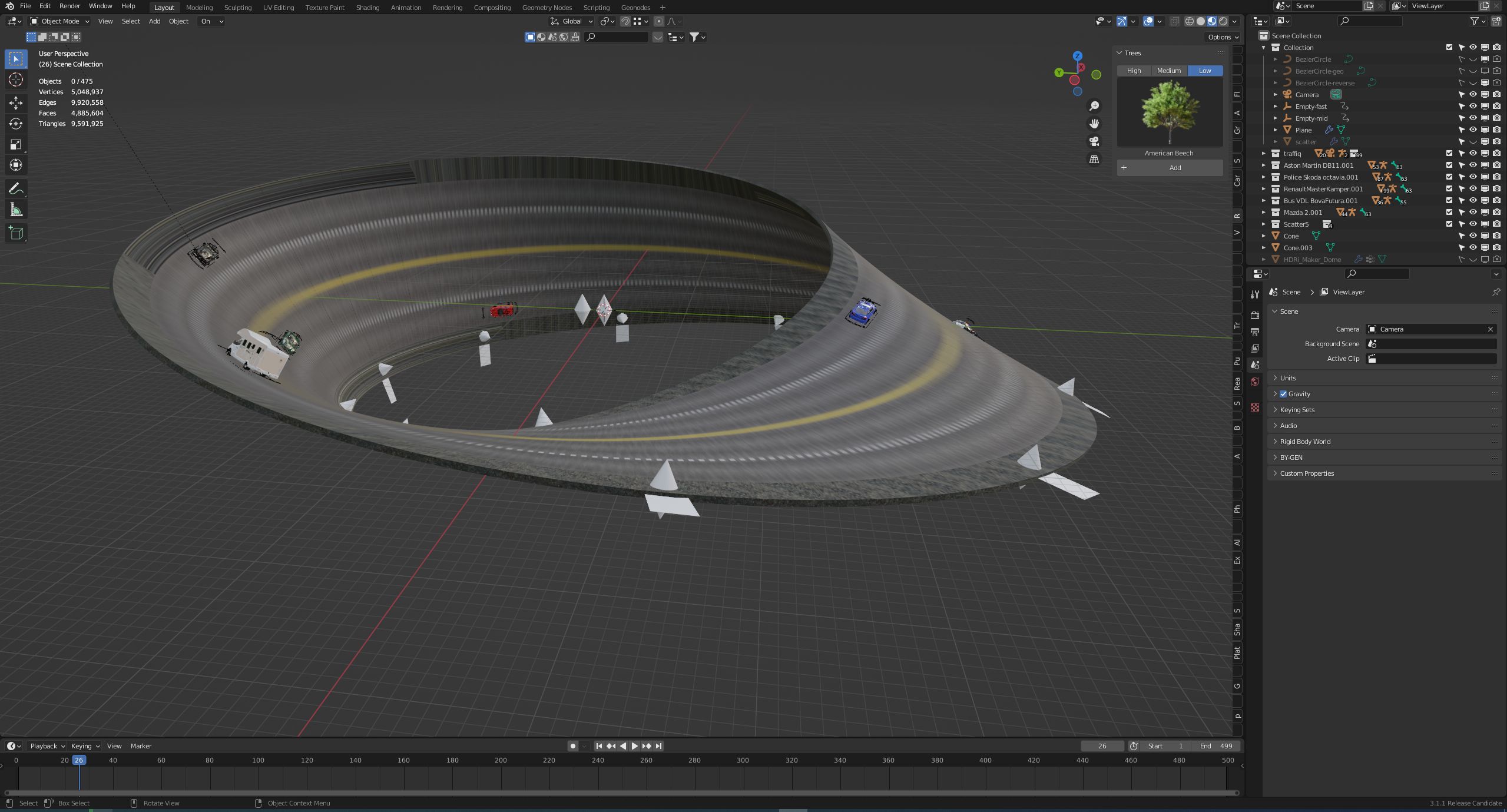Toggle gravity checkbox in Scene panel

[1283, 394]
